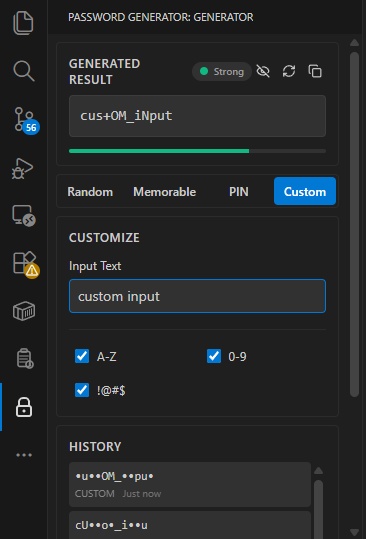Screen dimensions: 366x539
Task: Click the history list scroll up arrow
Action: tap(319, 470)
